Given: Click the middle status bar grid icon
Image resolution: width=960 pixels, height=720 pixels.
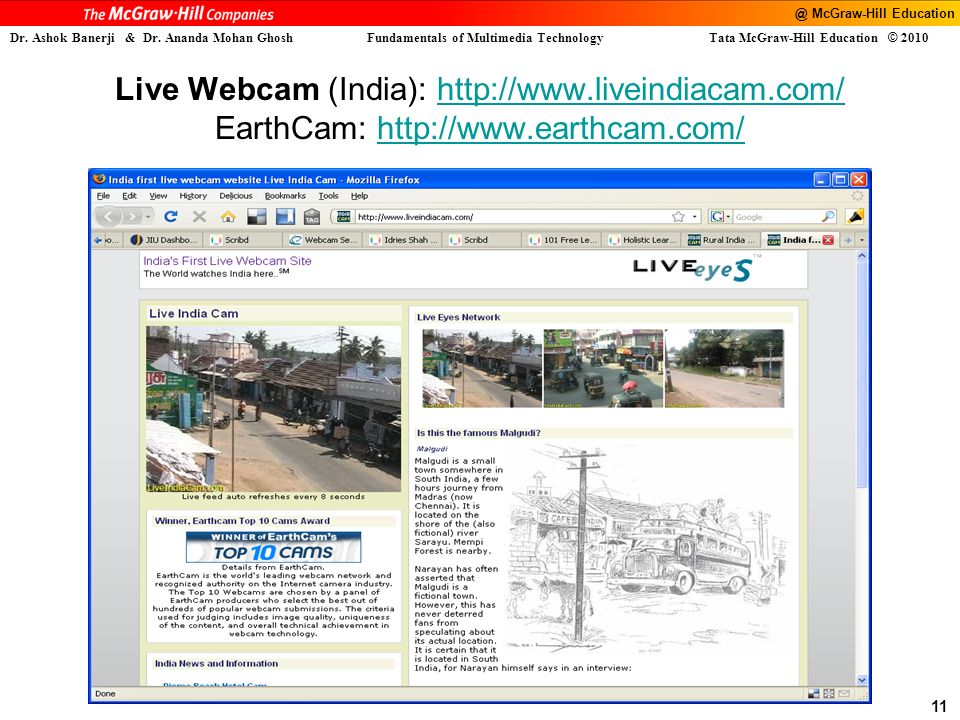Looking at the screenshot, I should [x=829, y=694].
